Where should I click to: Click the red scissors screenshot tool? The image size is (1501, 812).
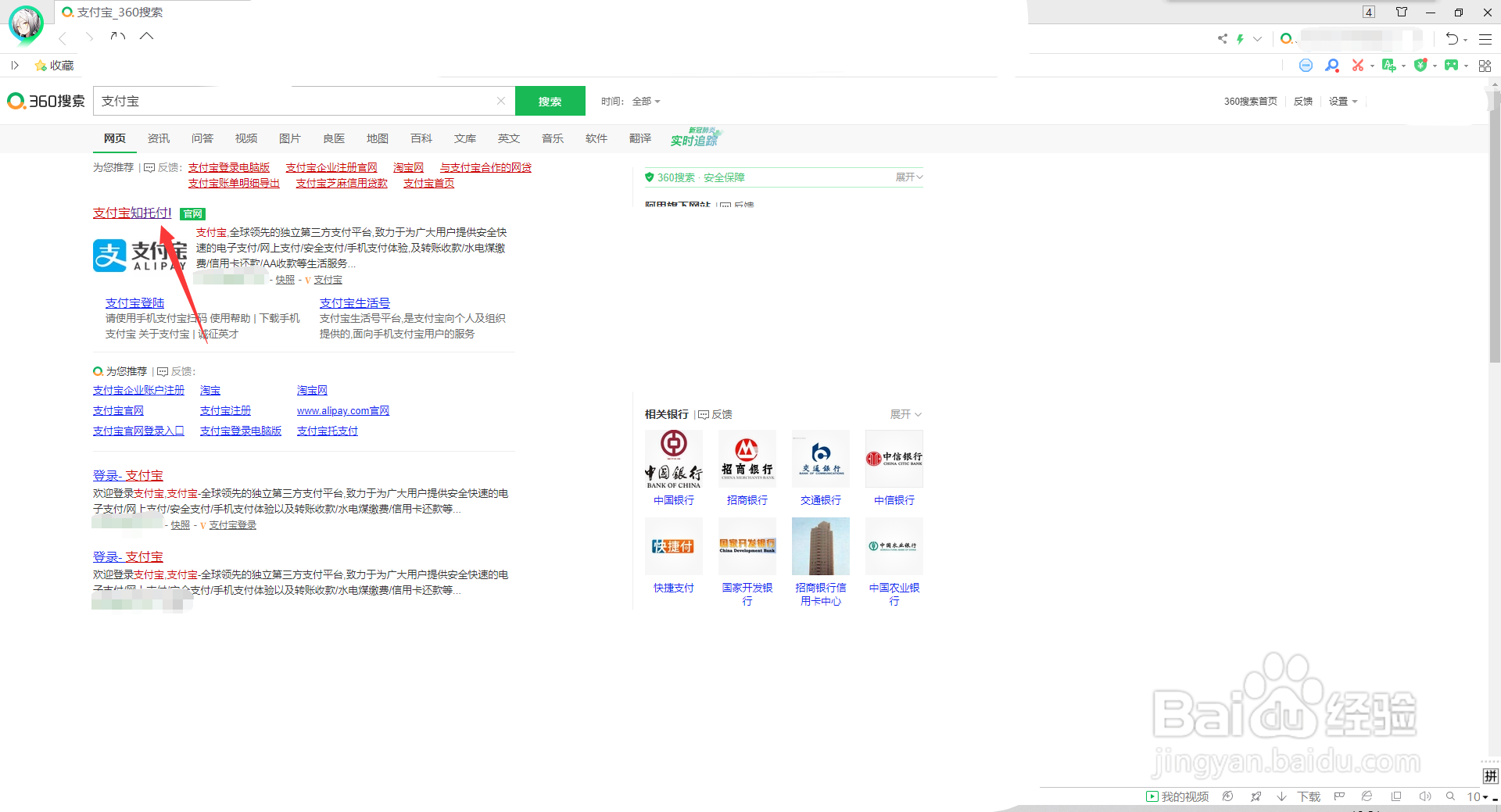[x=1358, y=66]
